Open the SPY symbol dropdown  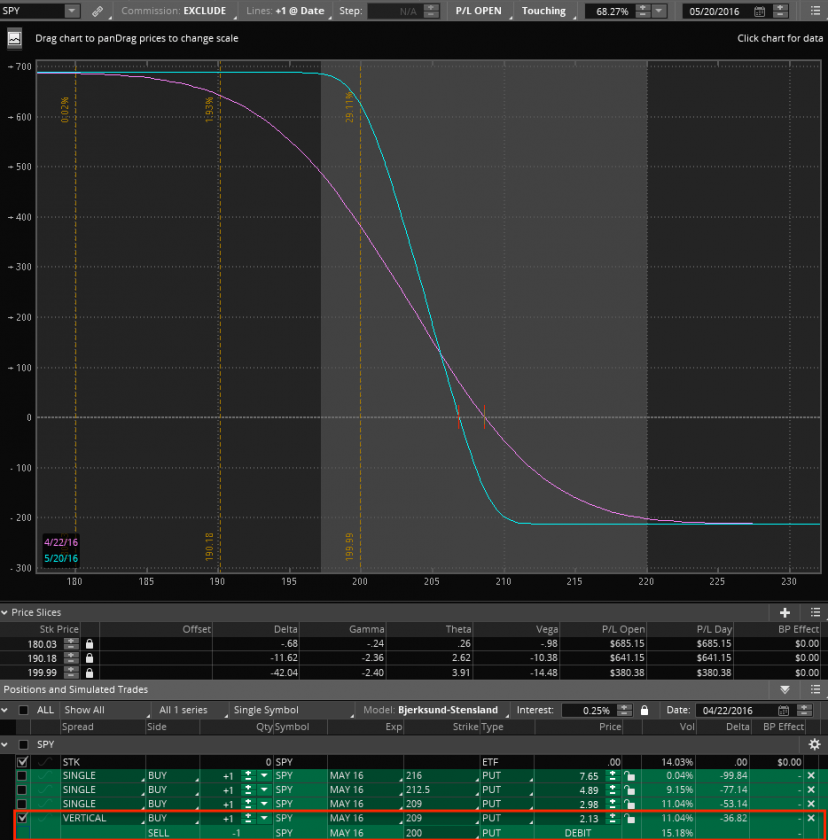(x=72, y=11)
